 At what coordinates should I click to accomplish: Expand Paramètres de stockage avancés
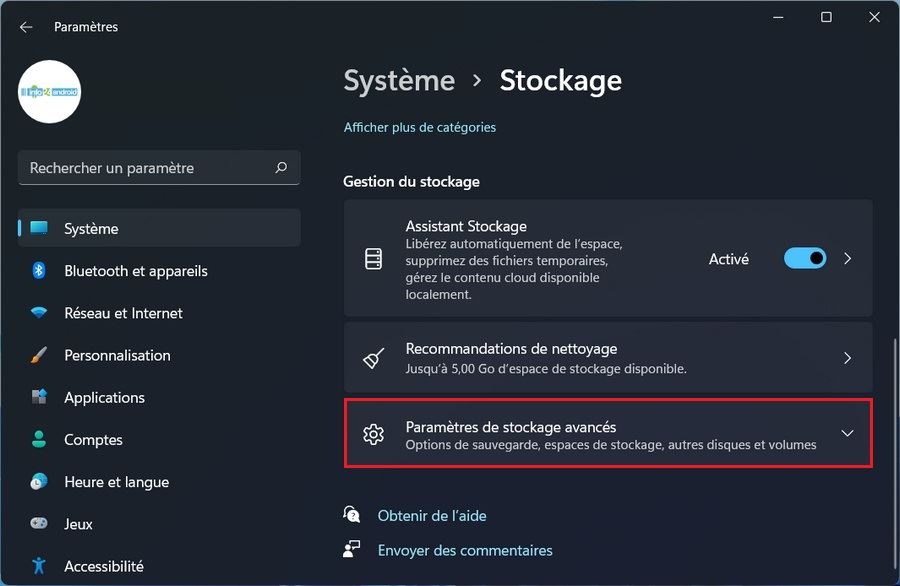[847, 433]
